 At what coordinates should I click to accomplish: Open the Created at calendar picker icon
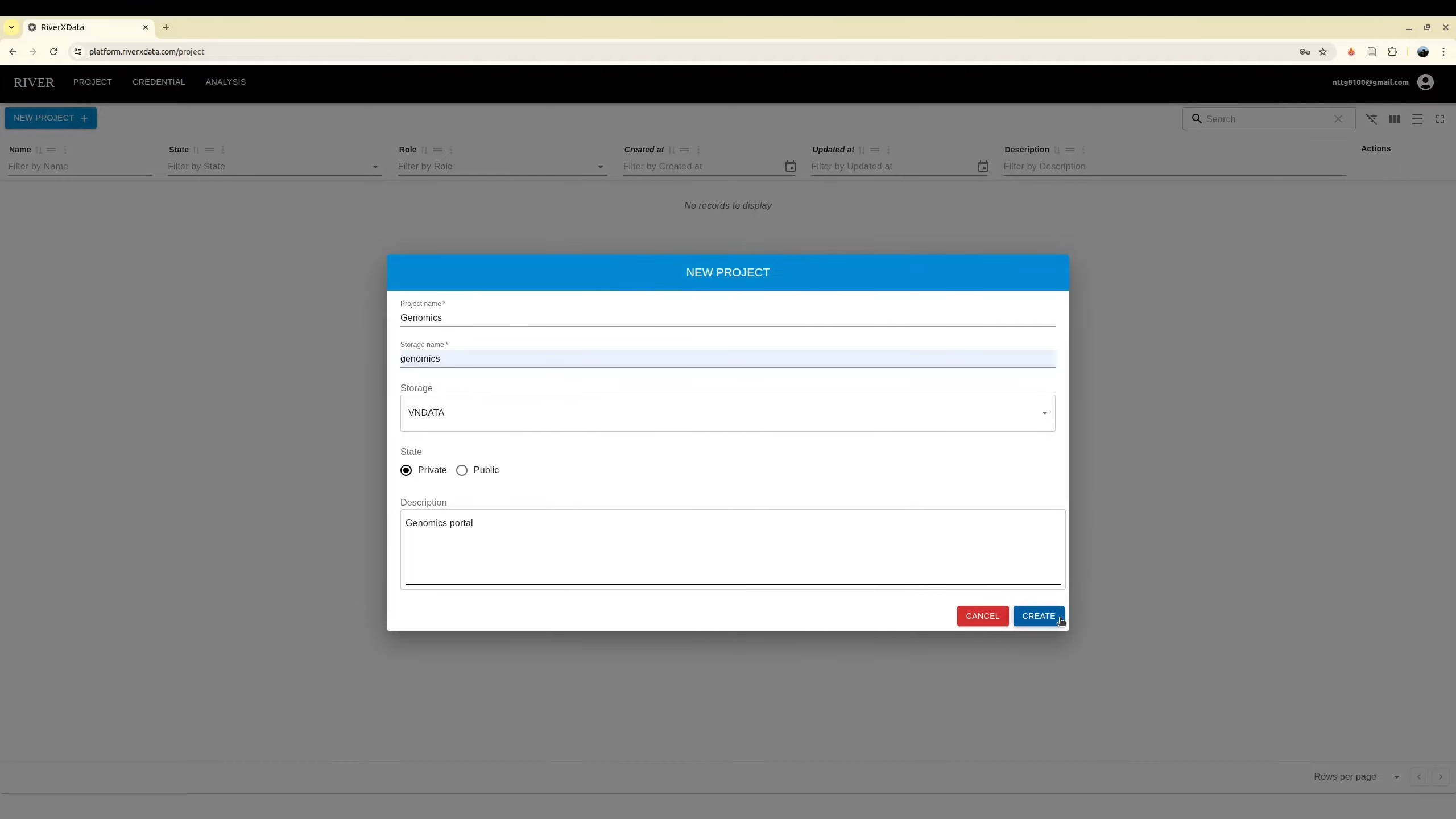790,167
